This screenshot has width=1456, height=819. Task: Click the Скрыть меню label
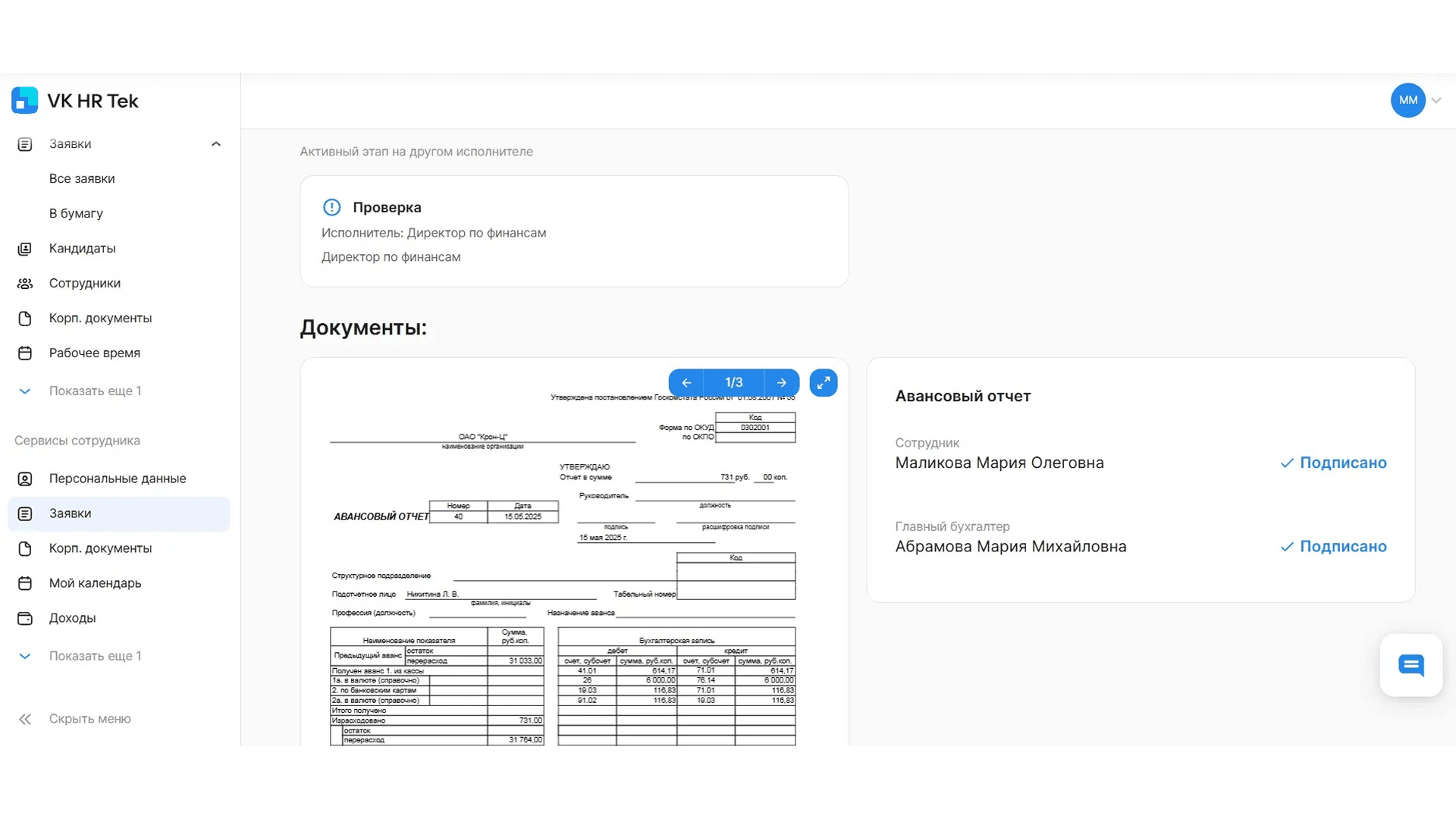click(x=90, y=719)
